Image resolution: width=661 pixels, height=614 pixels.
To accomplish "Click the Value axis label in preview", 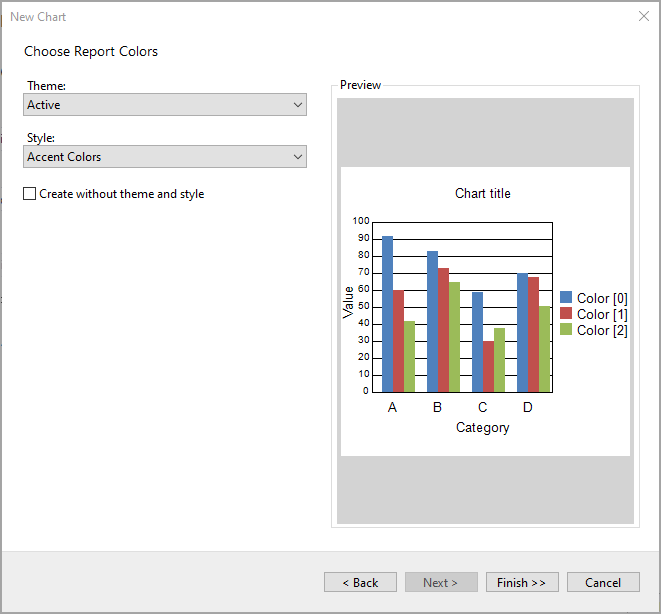I will 348,303.
